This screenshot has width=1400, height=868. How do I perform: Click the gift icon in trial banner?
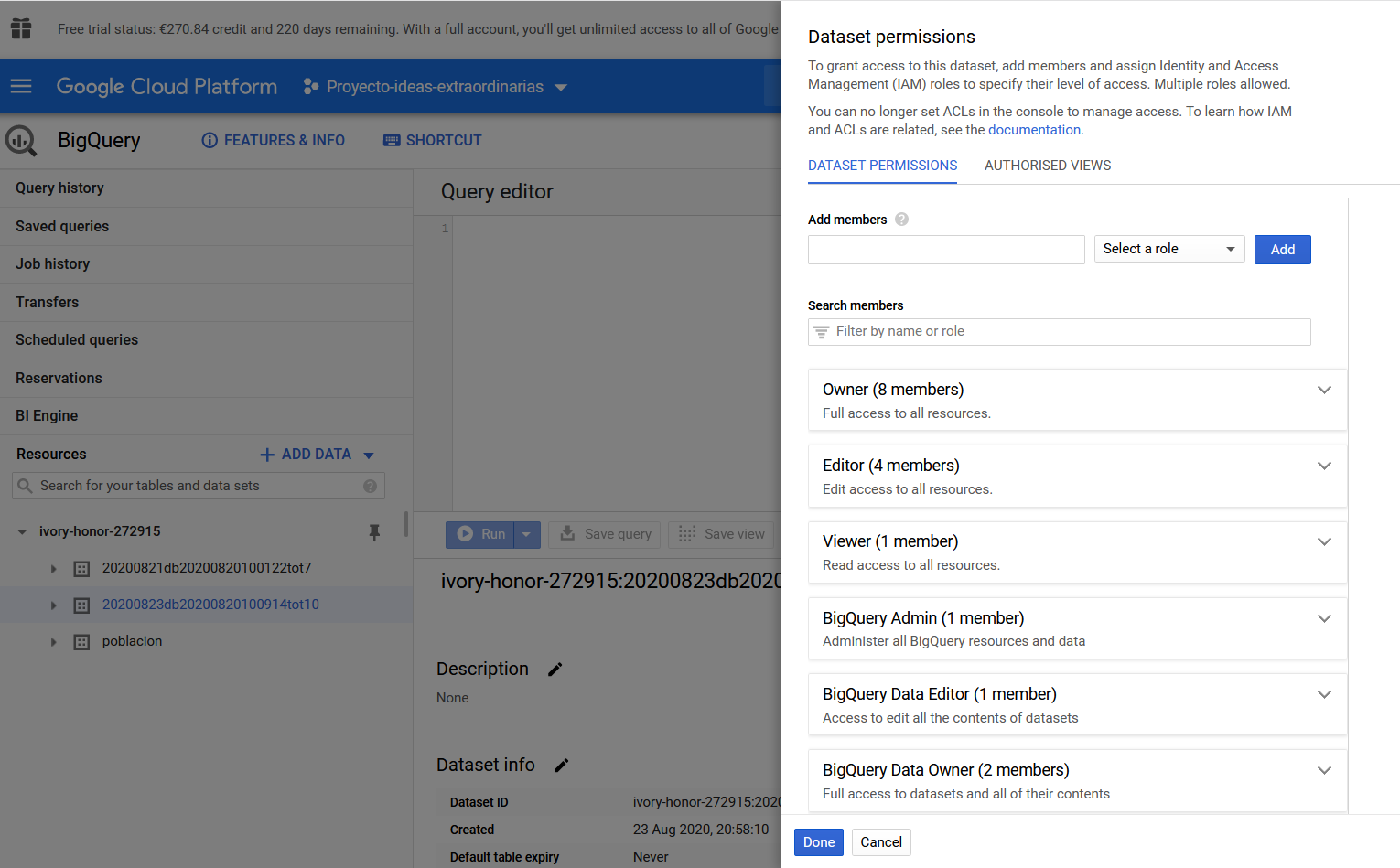click(x=21, y=28)
